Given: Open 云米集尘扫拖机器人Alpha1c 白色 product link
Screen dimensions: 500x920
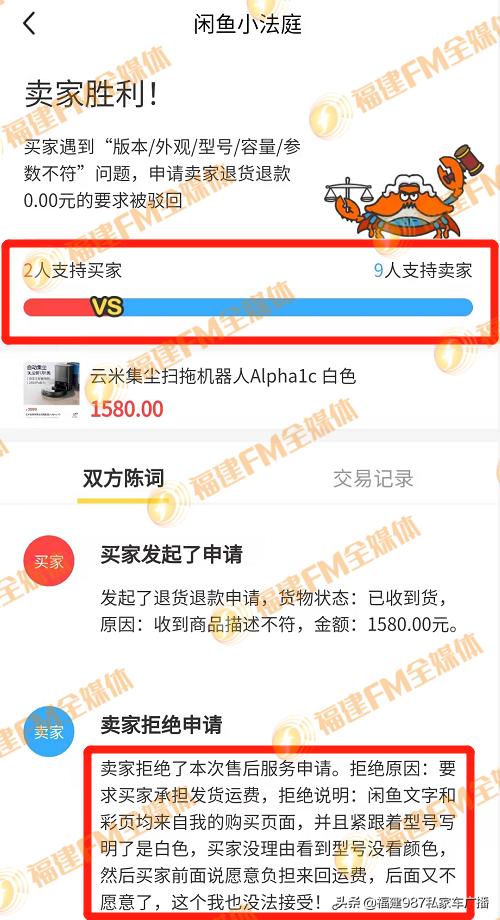Looking at the screenshot, I should click(223, 376).
